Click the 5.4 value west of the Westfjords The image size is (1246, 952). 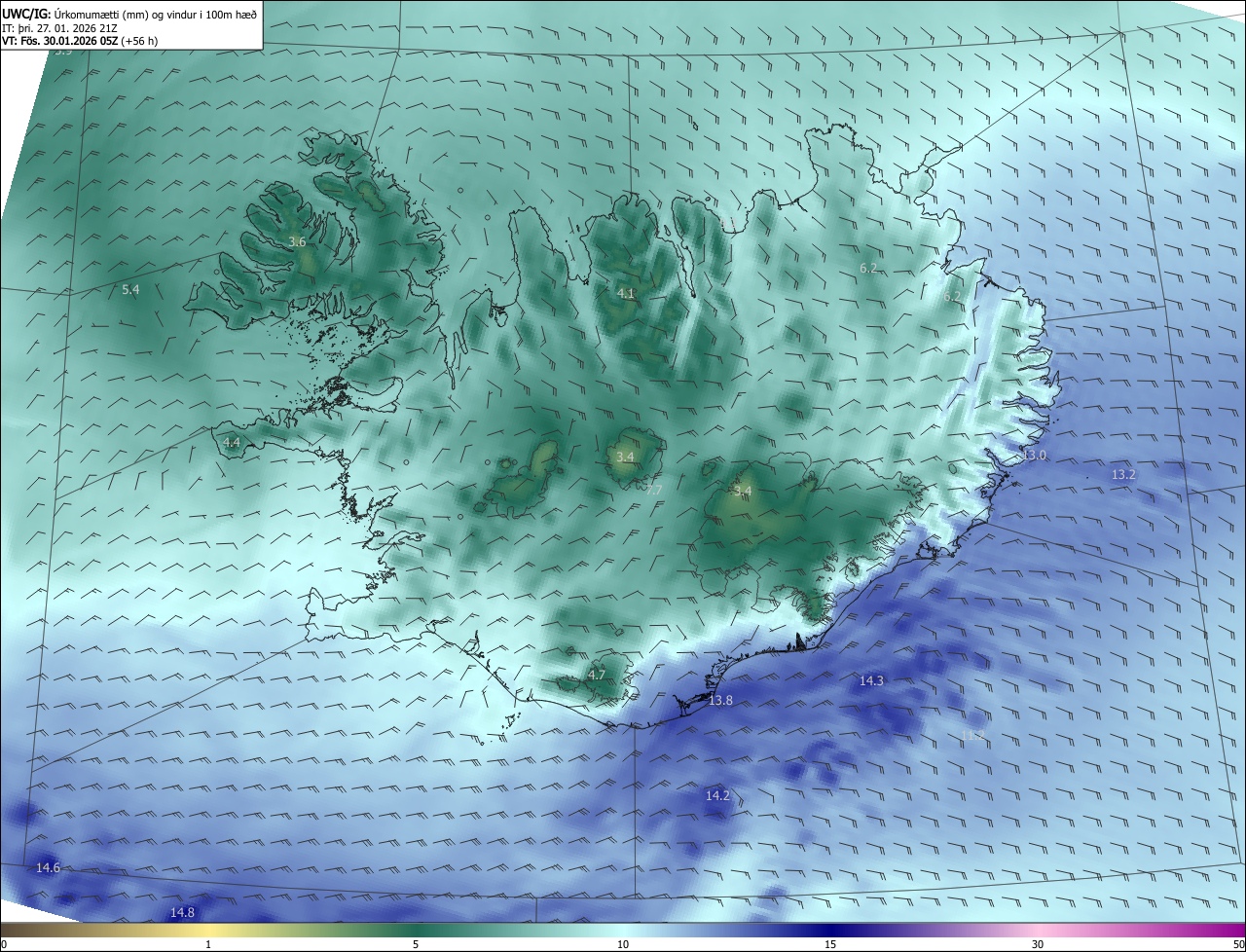coord(130,289)
